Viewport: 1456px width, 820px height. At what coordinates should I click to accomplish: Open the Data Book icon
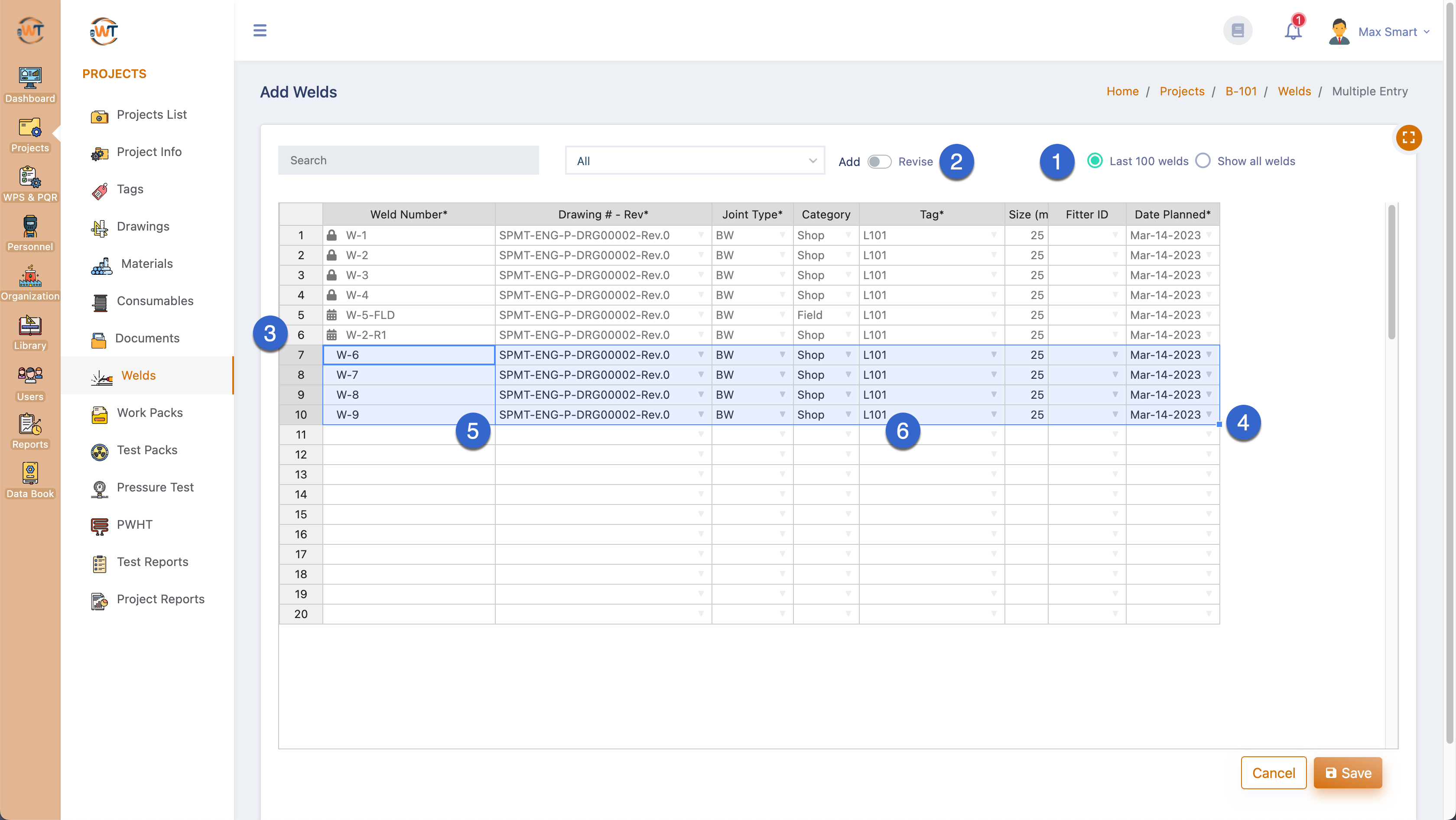tap(30, 473)
